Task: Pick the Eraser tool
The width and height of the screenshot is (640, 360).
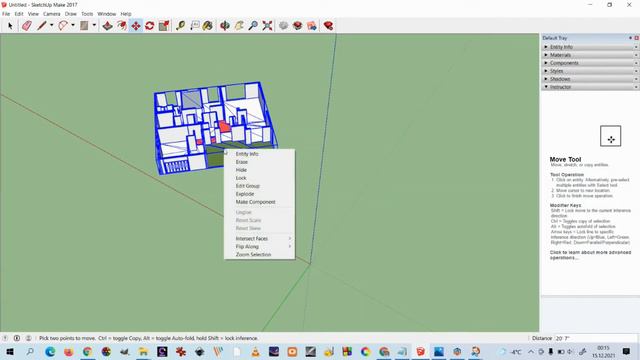Action: pos(27,26)
